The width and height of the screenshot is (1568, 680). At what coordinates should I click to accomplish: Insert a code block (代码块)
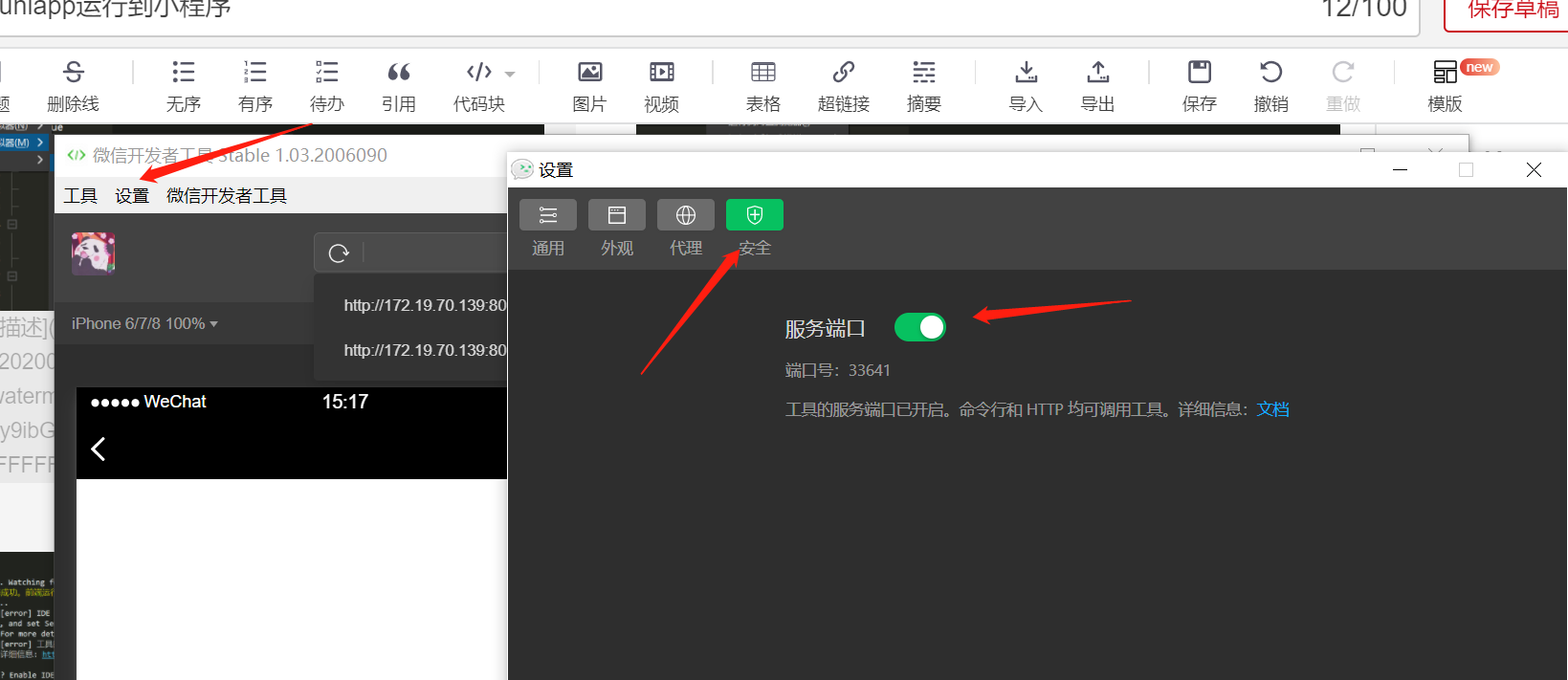click(478, 73)
